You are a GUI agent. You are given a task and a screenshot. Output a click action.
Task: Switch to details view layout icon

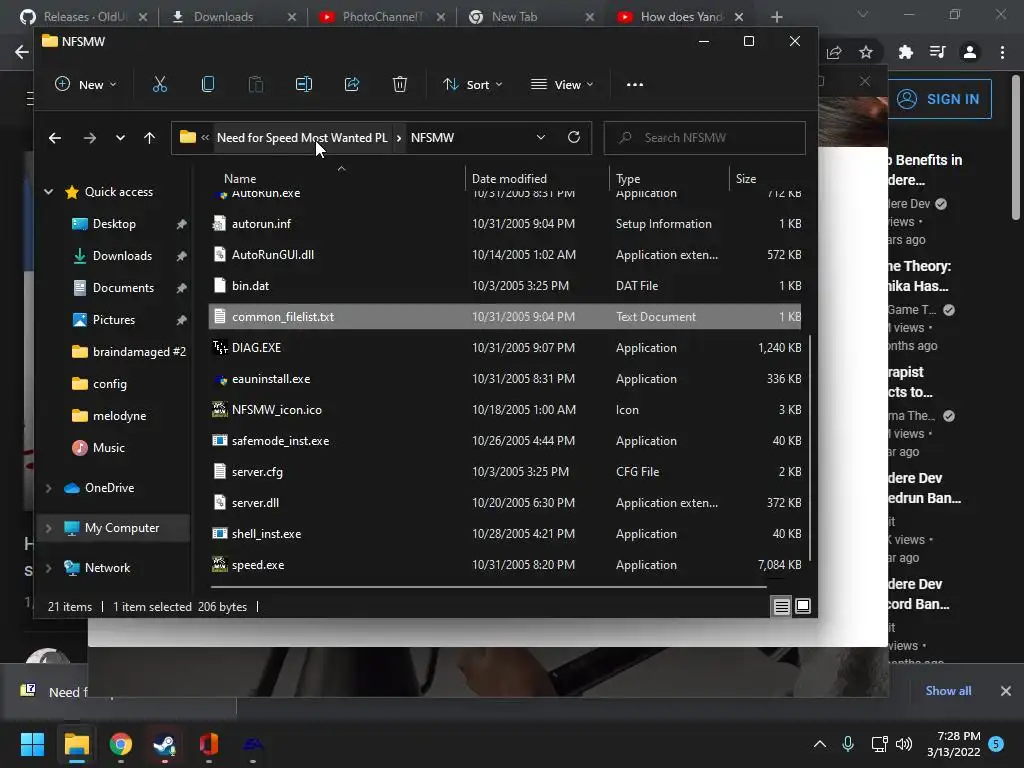pyautogui.click(x=782, y=606)
